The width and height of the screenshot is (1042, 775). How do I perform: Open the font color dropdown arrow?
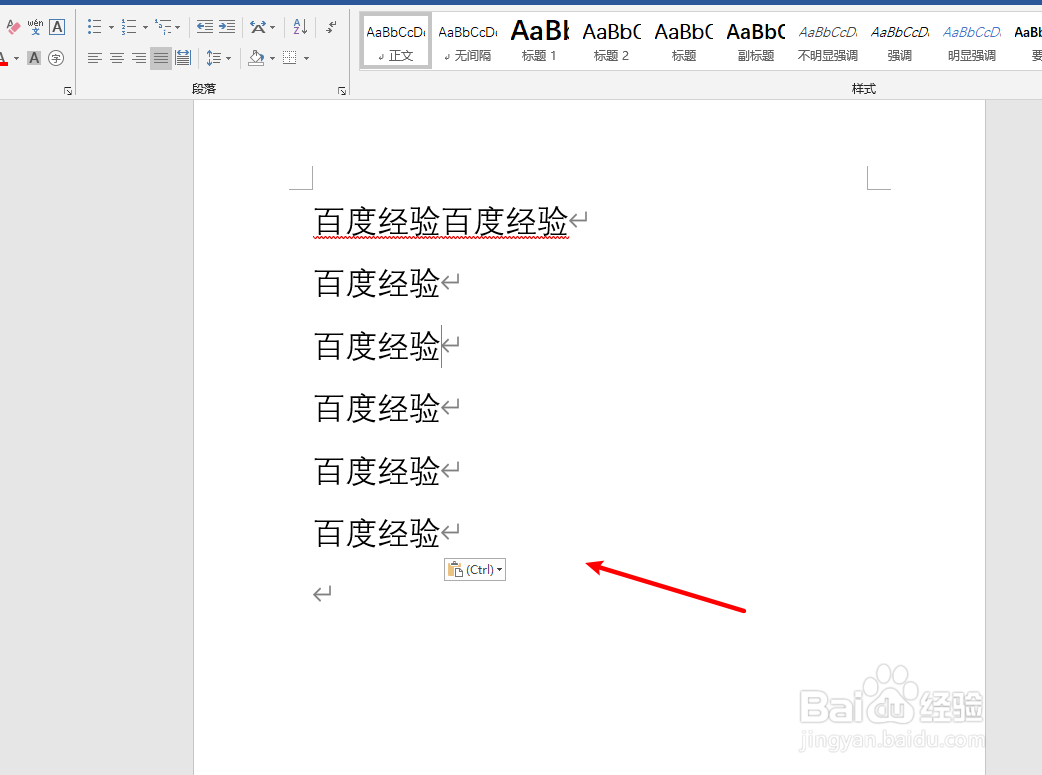pos(17,58)
